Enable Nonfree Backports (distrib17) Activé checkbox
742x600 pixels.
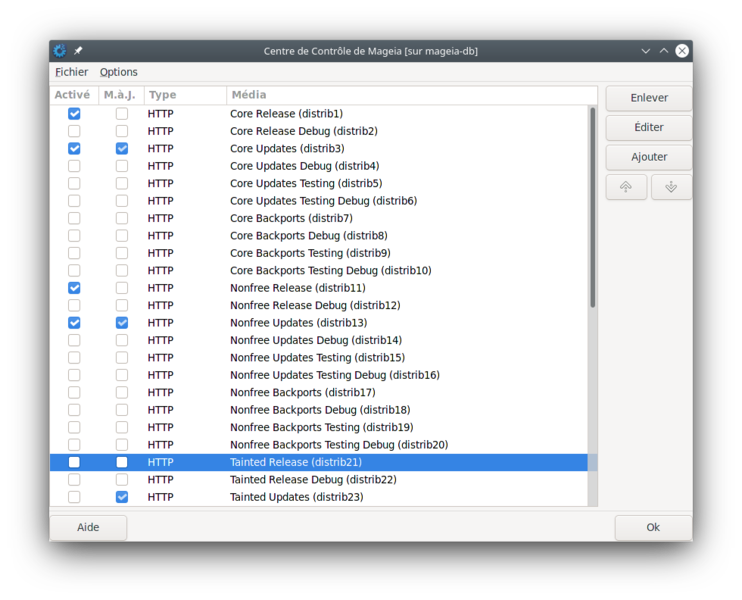tap(74, 392)
